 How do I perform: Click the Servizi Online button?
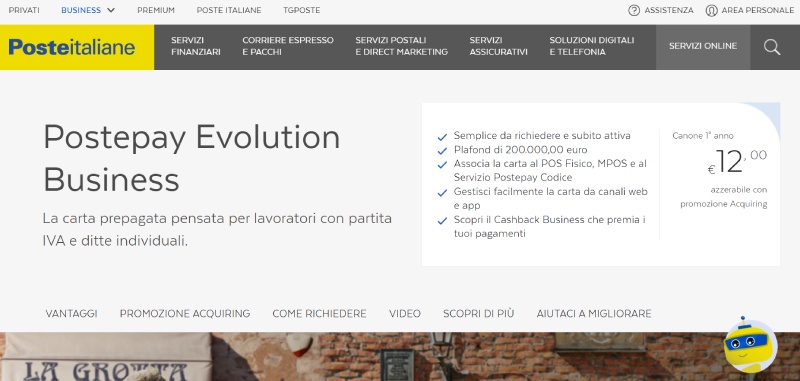[x=703, y=46]
